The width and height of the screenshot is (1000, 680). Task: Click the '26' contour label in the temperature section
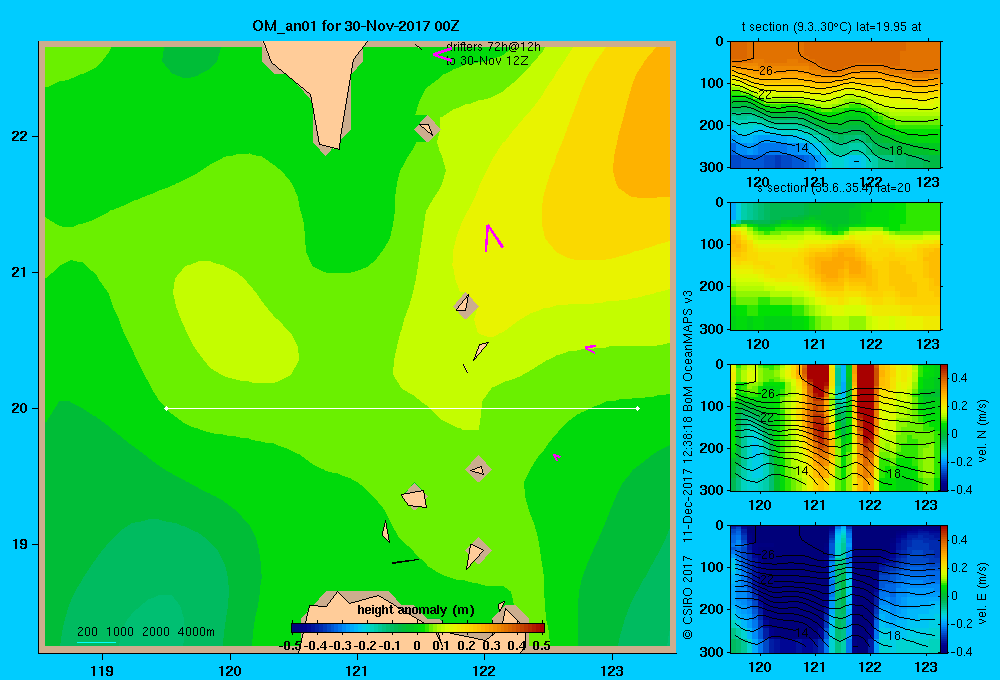click(766, 71)
